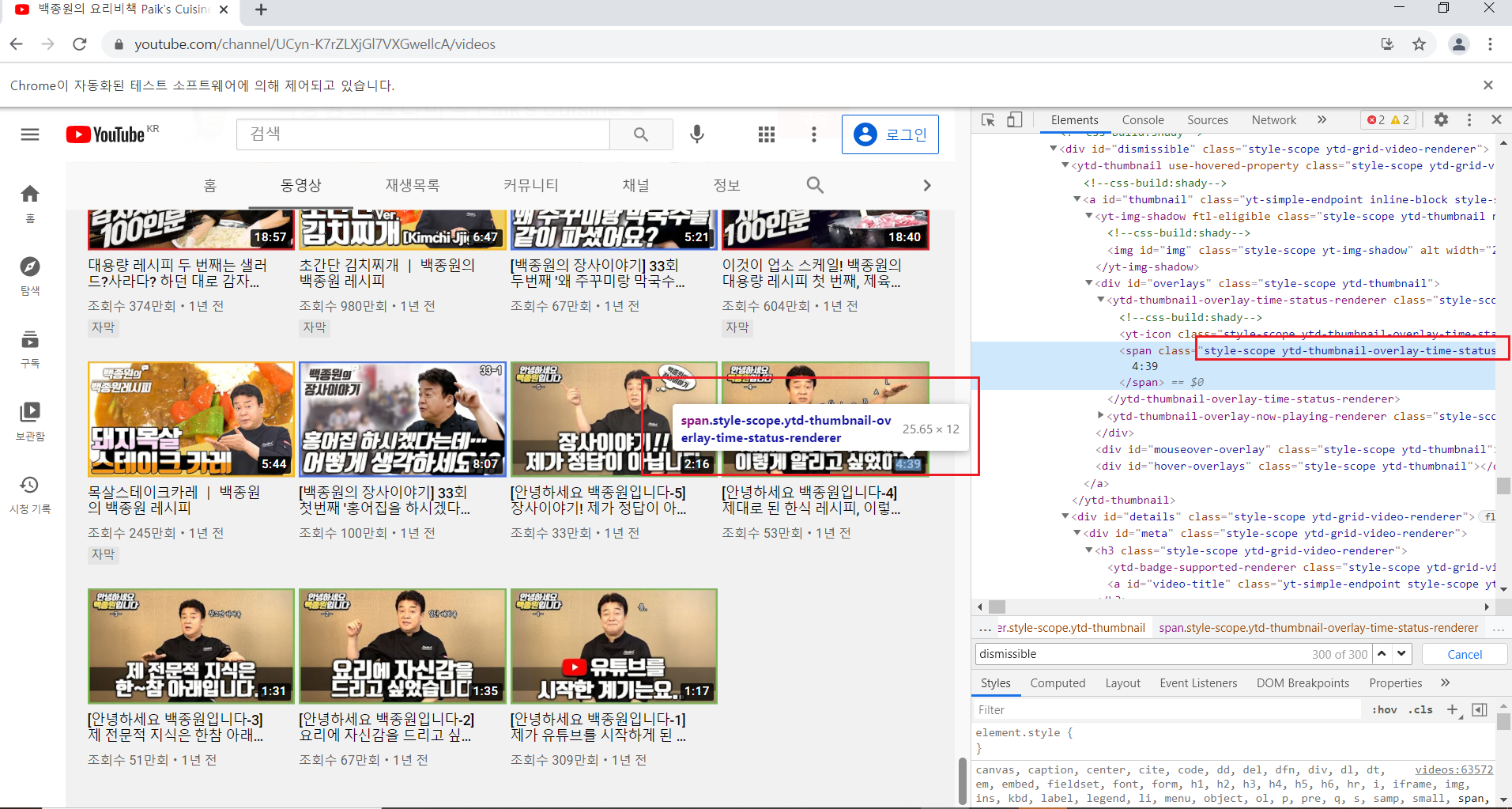Jump to previous search result
The image size is (1512, 809).
pos(1382,654)
